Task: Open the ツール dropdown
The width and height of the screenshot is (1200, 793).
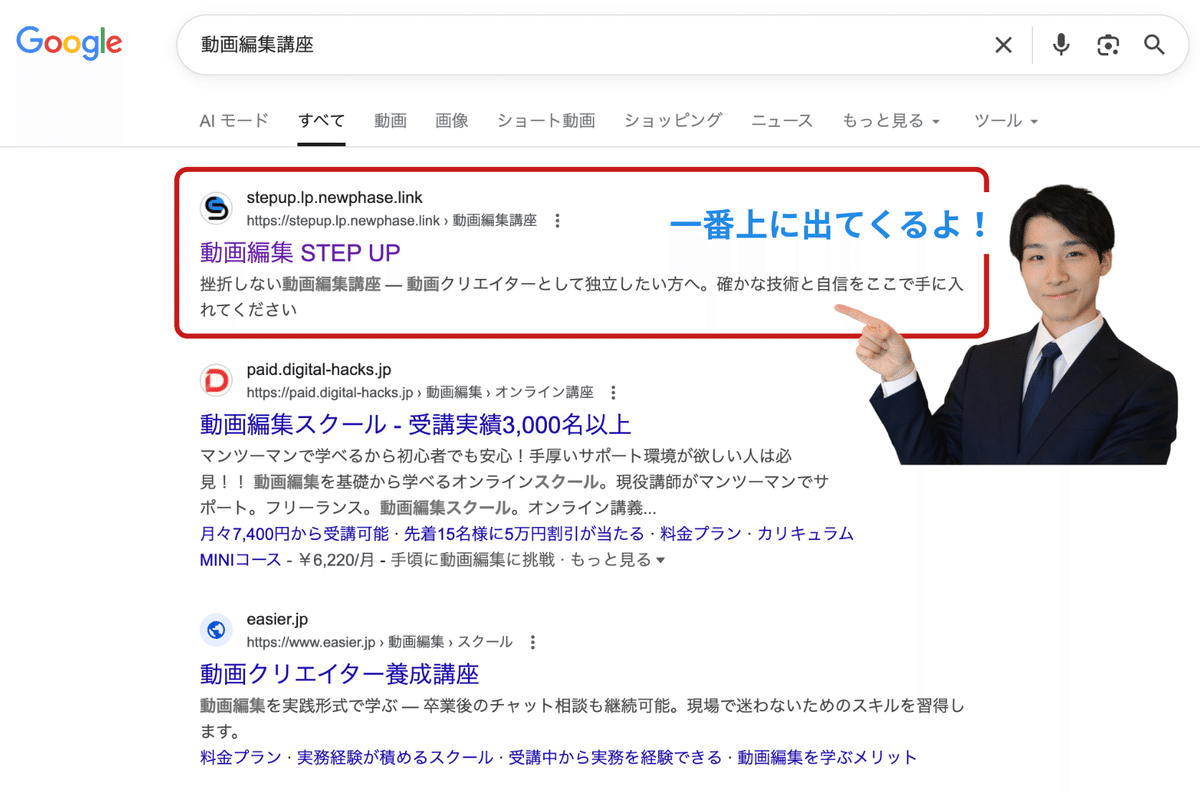Action: click(1006, 120)
